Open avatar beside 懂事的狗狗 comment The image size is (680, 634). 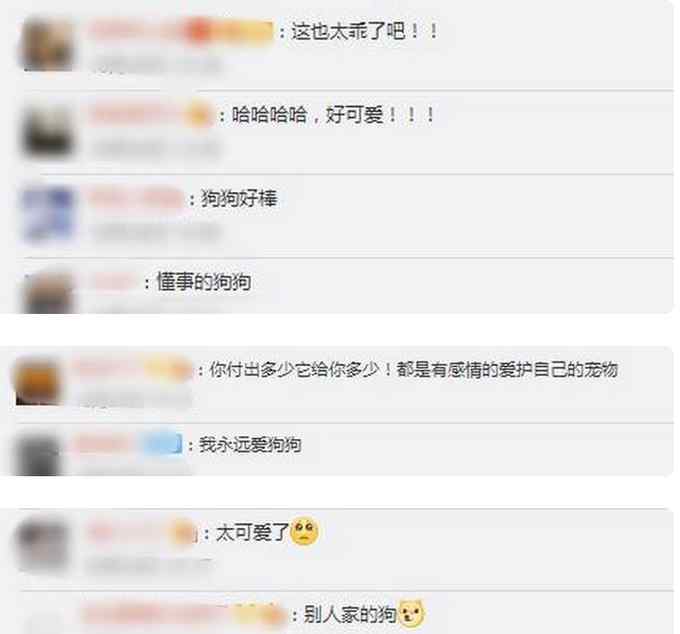[49, 291]
